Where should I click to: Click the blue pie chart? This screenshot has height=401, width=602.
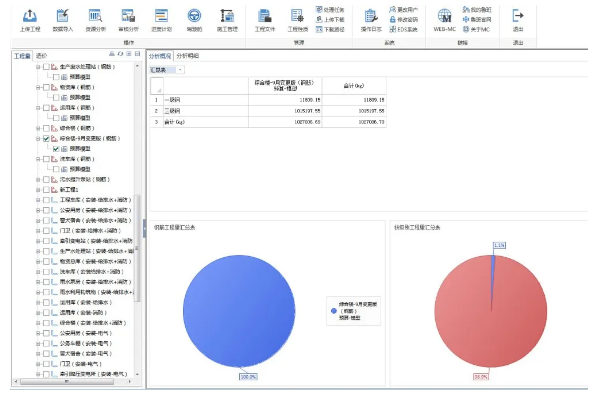point(239,311)
